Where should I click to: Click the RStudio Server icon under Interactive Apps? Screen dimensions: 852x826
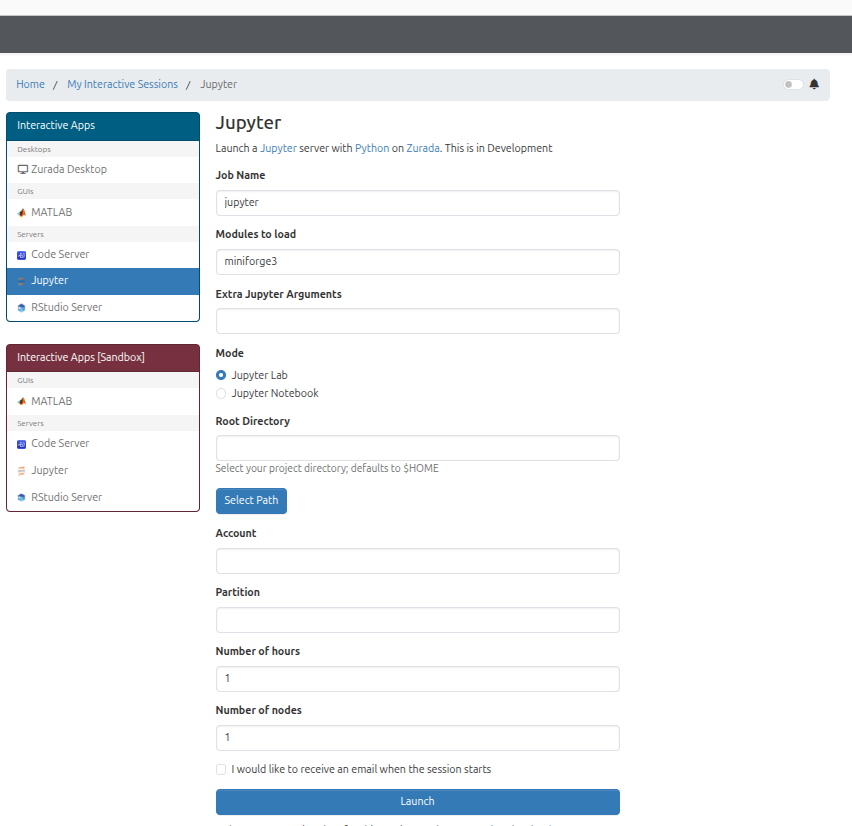coord(22,308)
